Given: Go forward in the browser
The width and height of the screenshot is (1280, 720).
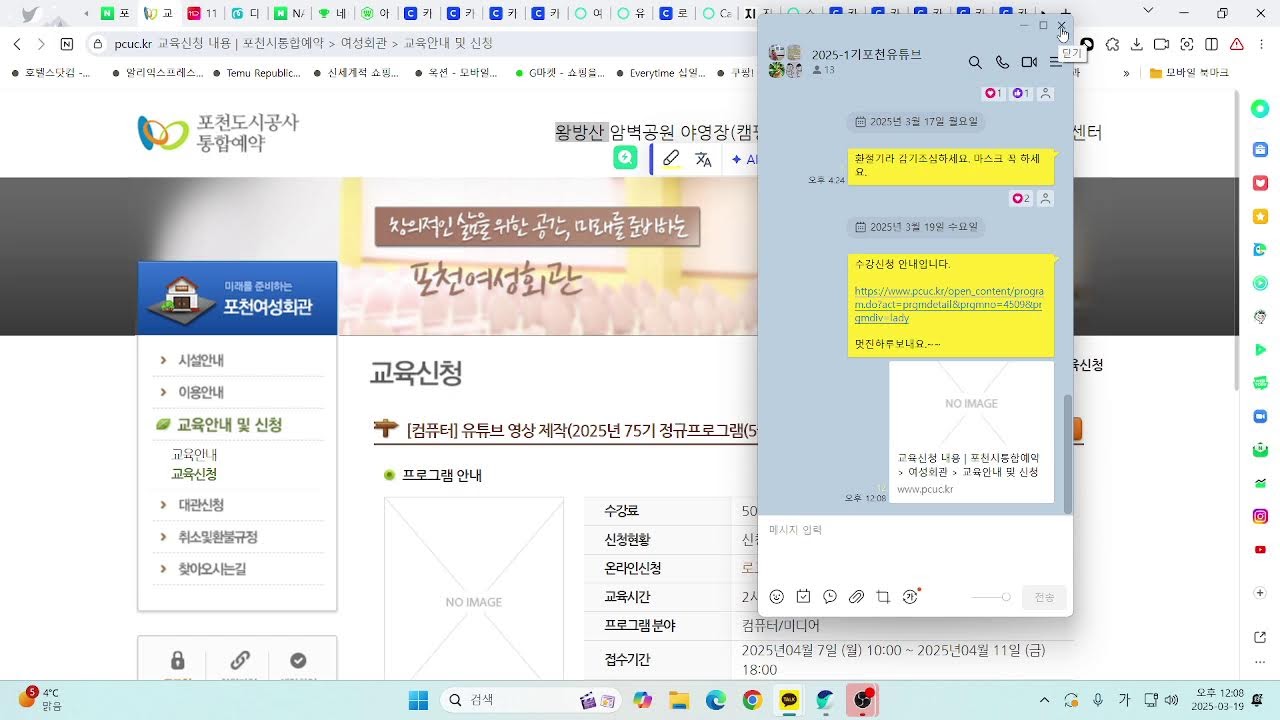Looking at the screenshot, I should pos(41,44).
